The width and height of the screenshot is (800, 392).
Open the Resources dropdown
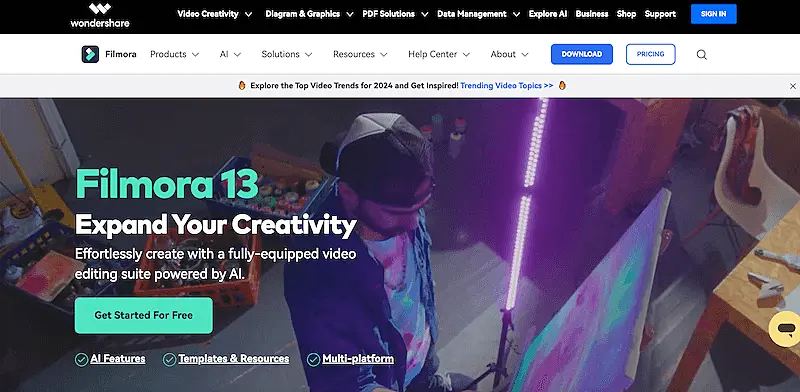[360, 54]
